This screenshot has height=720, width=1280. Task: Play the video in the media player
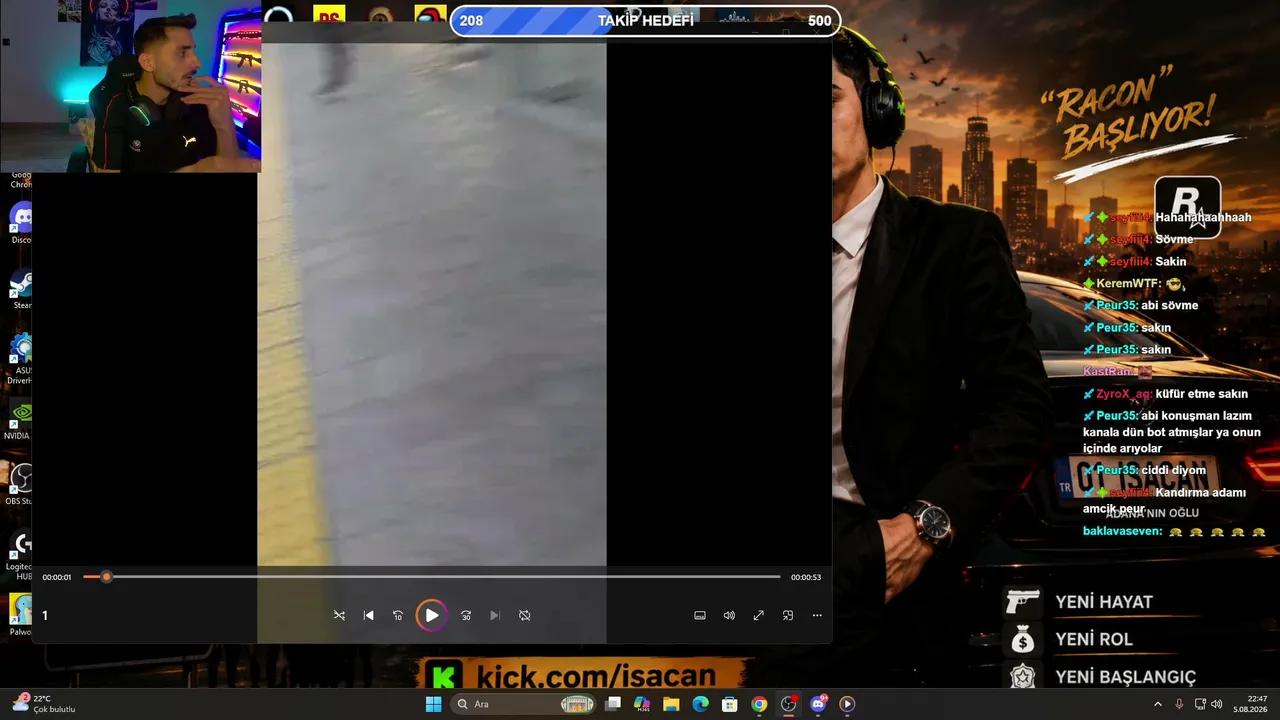(431, 615)
